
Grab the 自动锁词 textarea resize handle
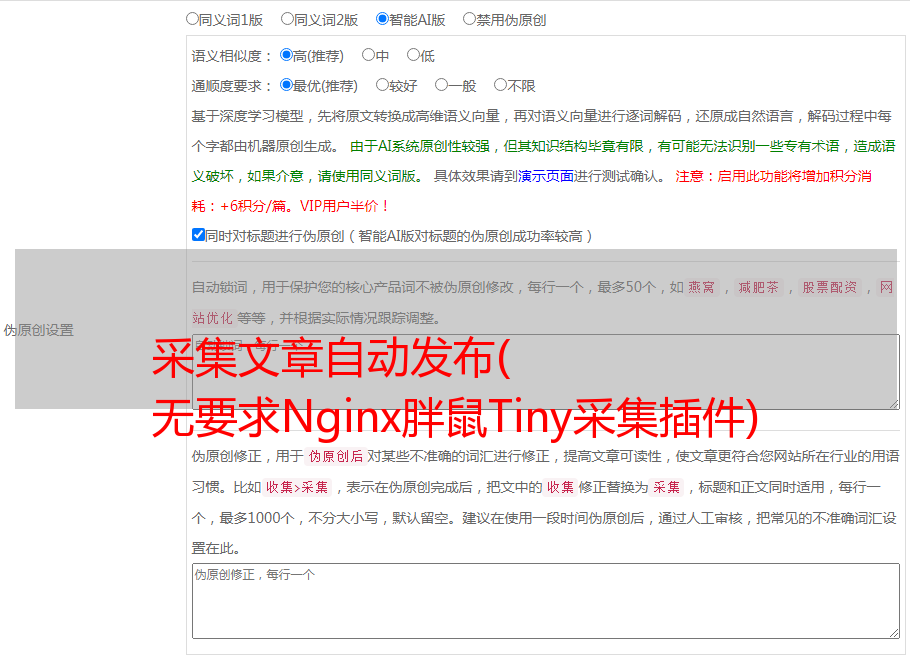click(894, 404)
